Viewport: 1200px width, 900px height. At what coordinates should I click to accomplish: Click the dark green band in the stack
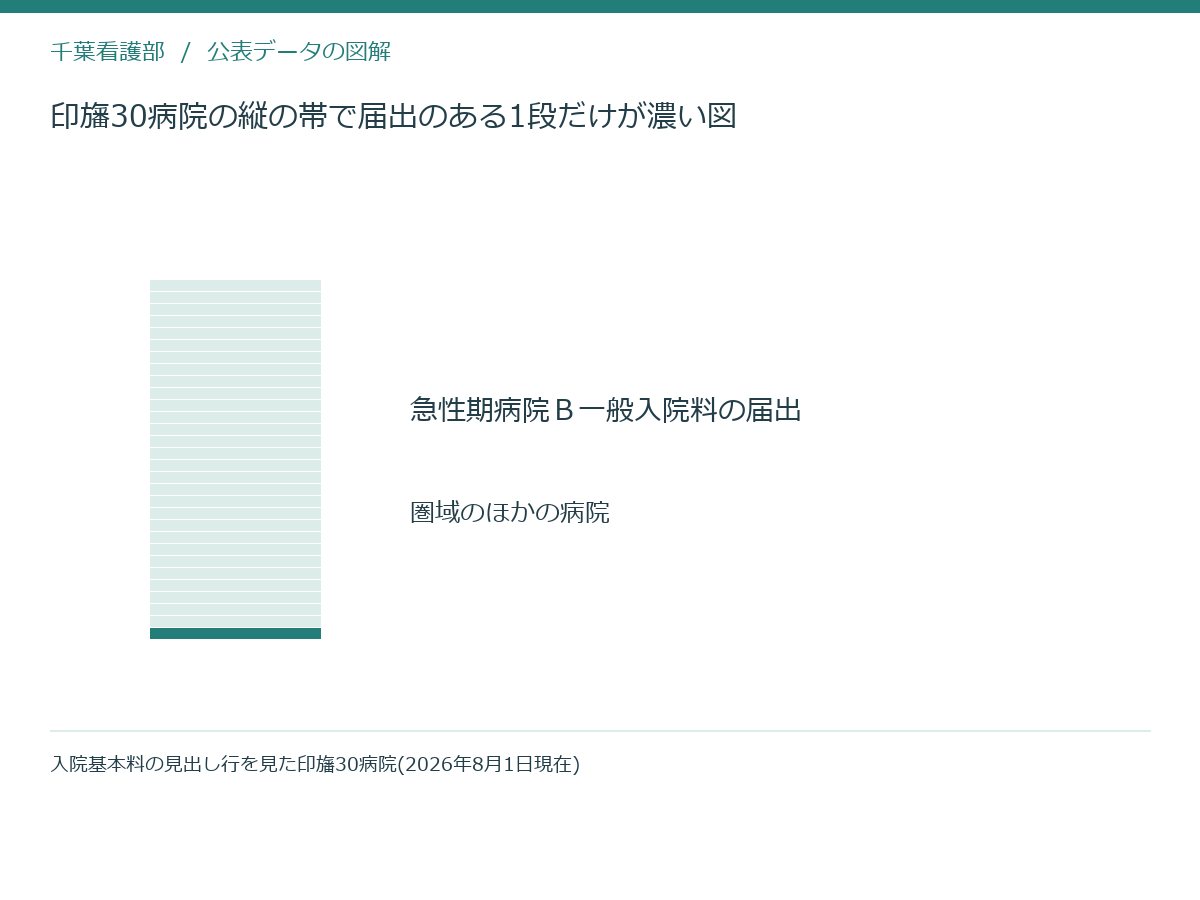tap(235, 633)
